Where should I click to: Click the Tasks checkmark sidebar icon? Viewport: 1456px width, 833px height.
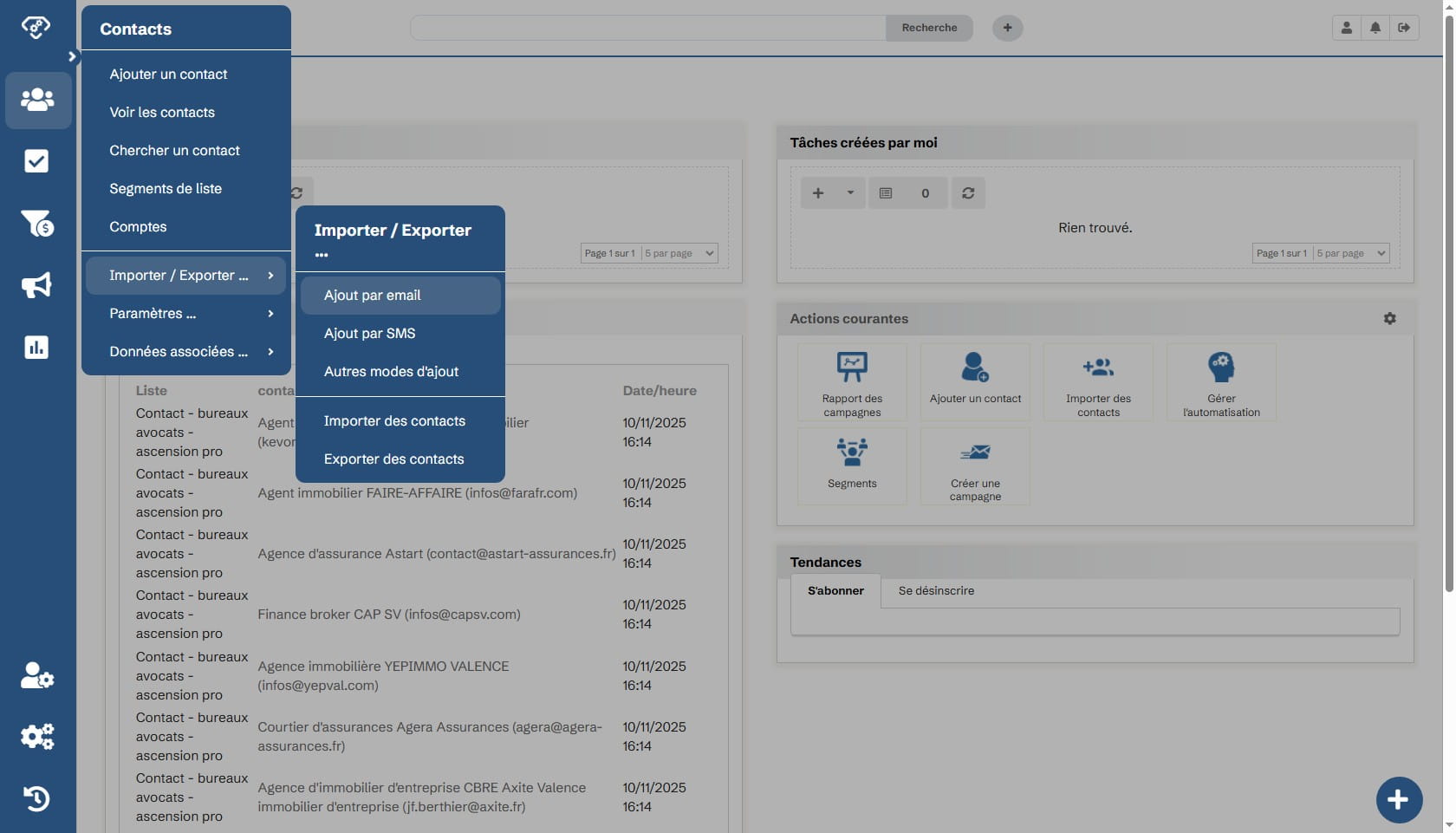coord(36,161)
